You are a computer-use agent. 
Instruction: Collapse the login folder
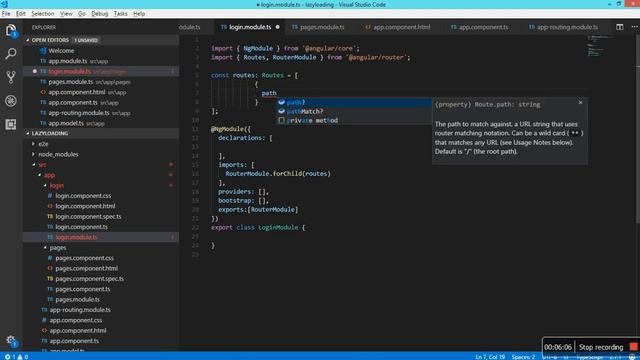point(57,186)
